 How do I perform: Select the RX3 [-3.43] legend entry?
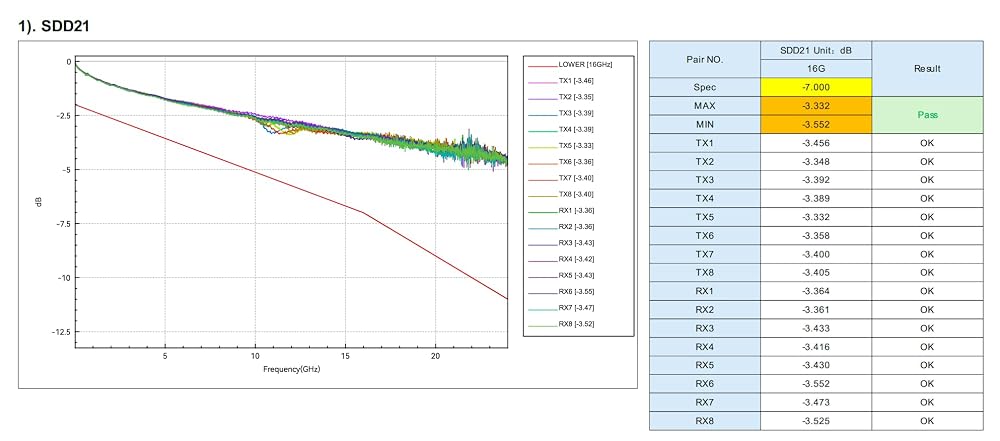pyautogui.click(x=560, y=243)
